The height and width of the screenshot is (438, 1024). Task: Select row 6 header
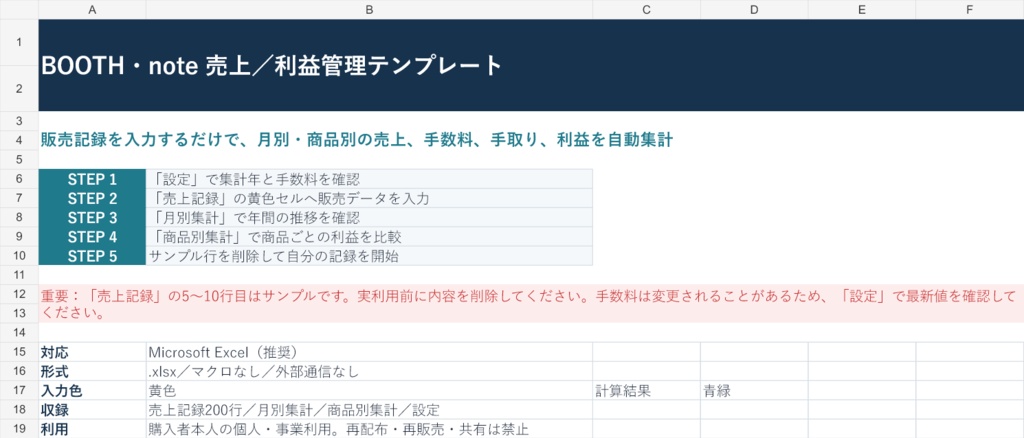[19, 179]
